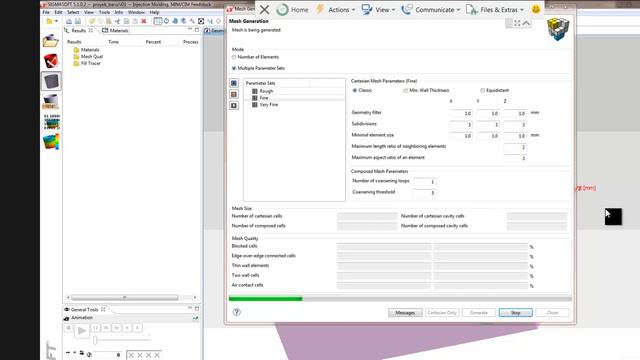Maximize the General Tools panel

tap(197, 309)
